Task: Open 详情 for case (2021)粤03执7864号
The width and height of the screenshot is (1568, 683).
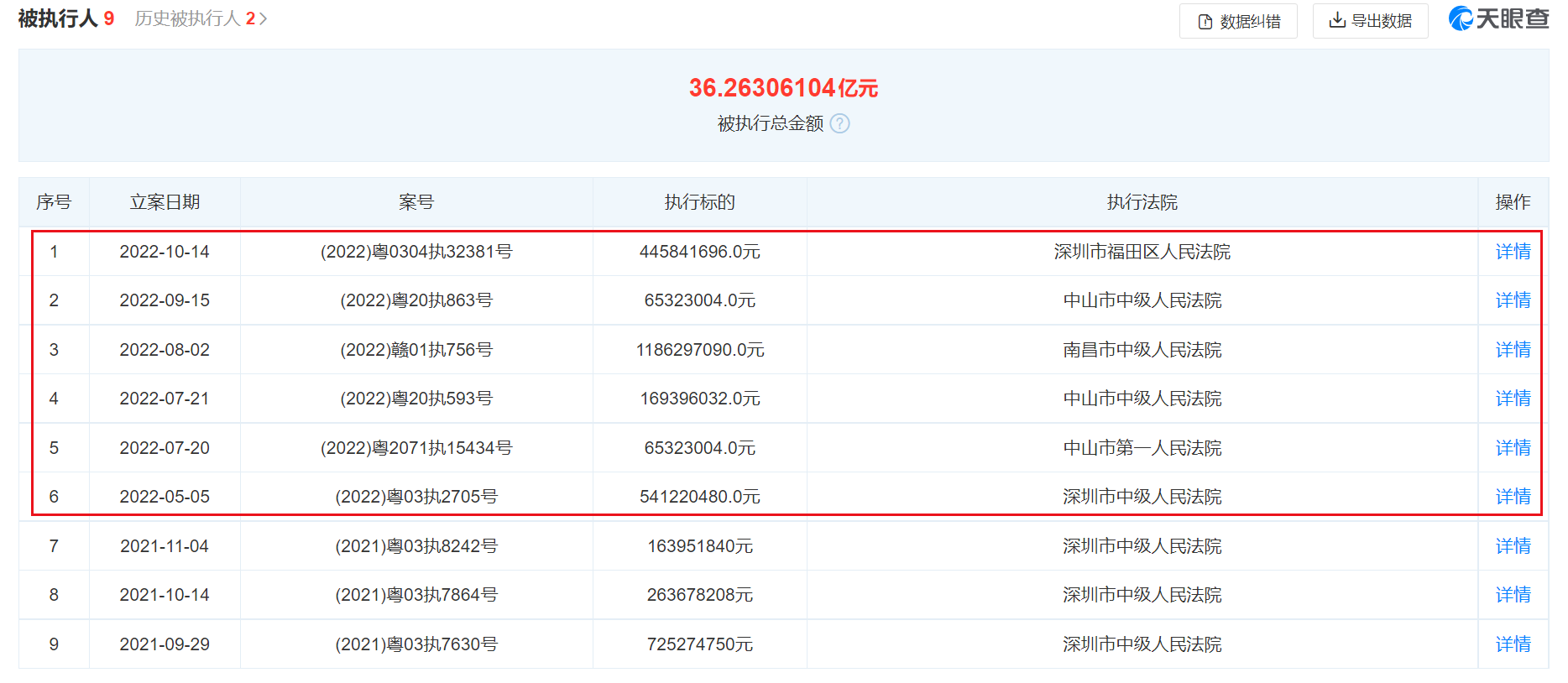Action: tap(1513, 595)
